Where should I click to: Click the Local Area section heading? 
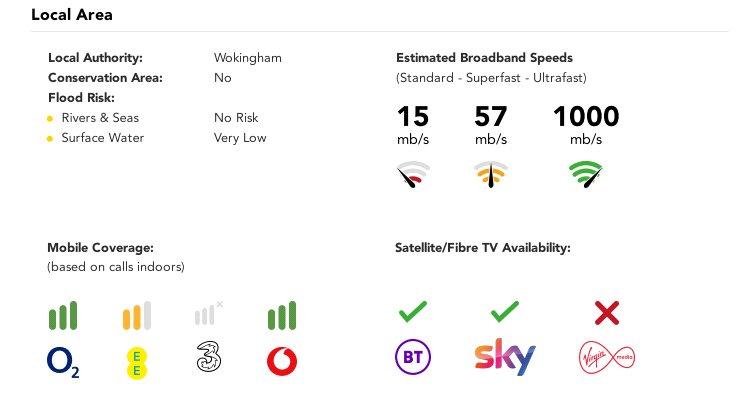click(72, 15)
